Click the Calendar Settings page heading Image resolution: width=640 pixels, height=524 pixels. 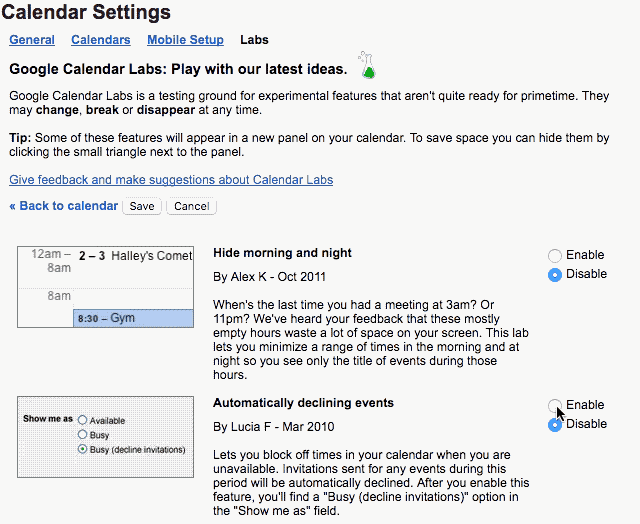point(89,13)
